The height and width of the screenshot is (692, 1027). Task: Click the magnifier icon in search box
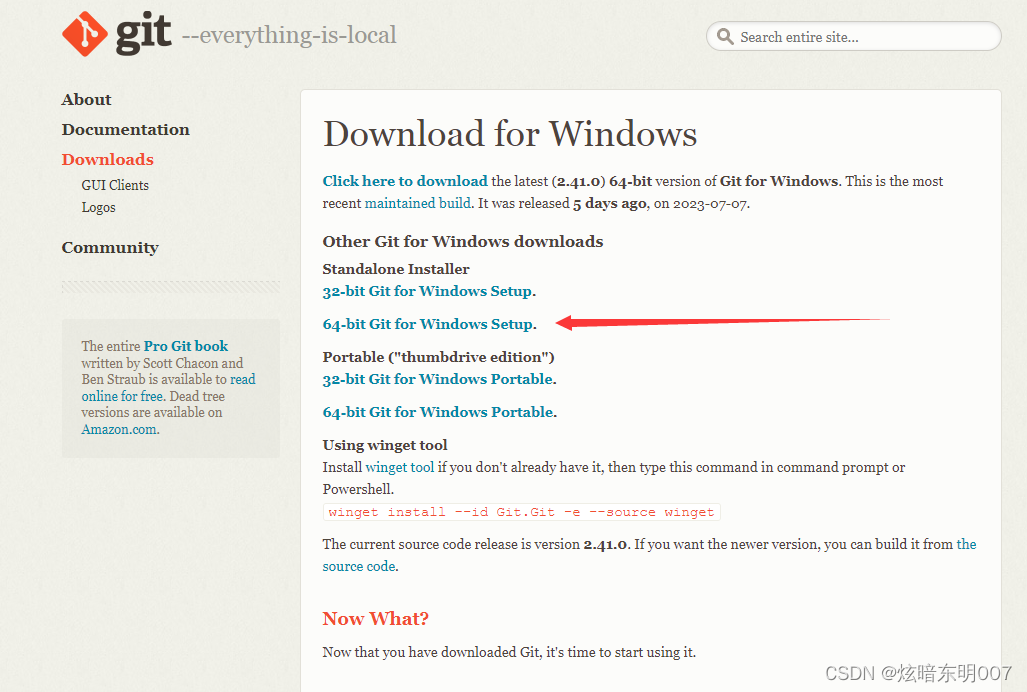(x=724, y=37)
